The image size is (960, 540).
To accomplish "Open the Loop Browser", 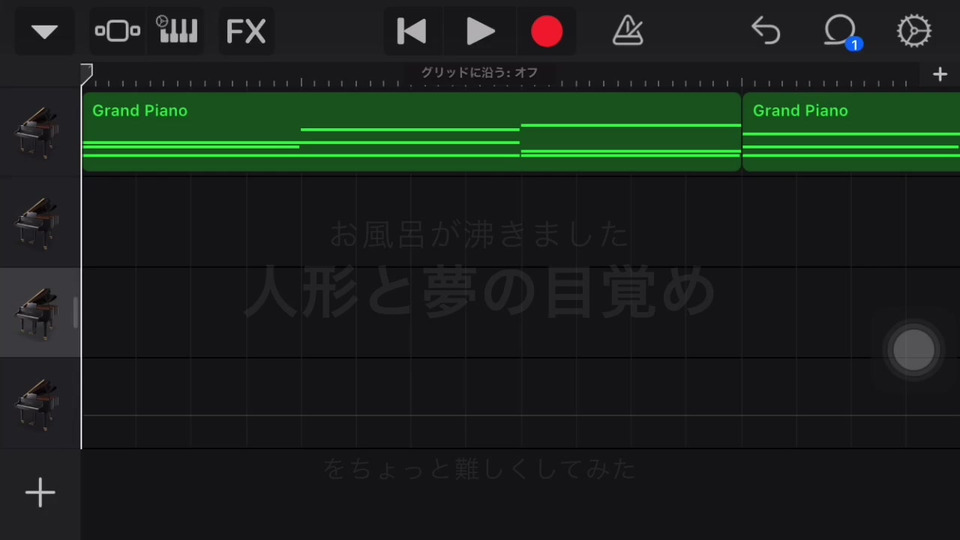I will (841, 31).
